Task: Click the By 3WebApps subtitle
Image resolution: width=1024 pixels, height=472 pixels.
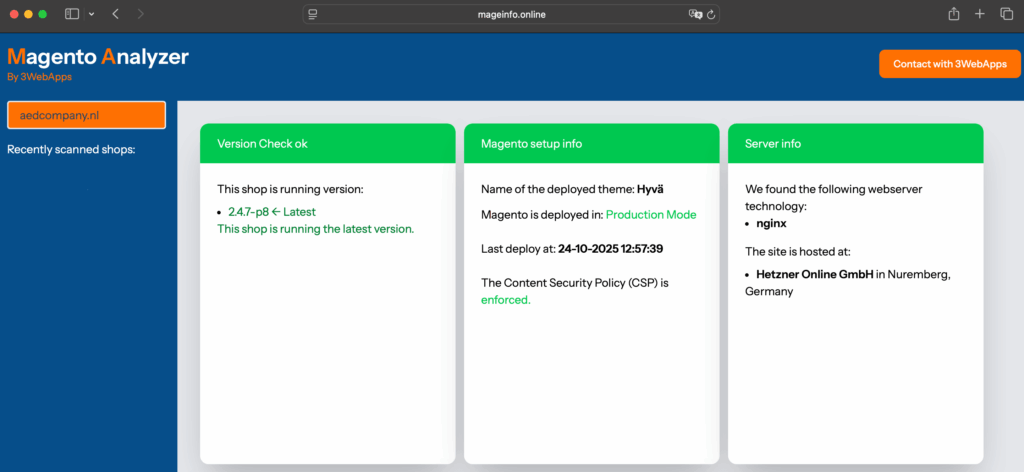Action: click(39, 77)
